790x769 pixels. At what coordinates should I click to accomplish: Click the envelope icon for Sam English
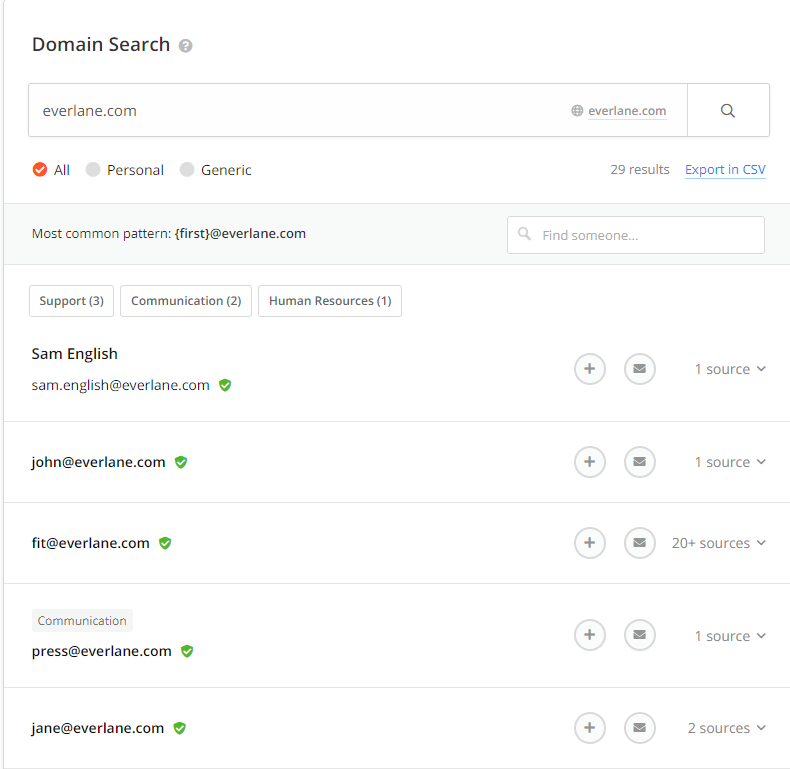click(x=639, y=369)
